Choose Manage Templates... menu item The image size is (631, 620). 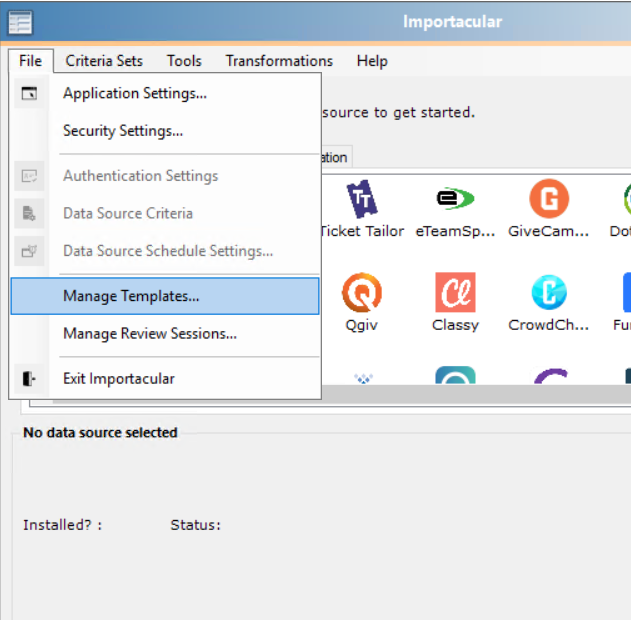point(165,296)
